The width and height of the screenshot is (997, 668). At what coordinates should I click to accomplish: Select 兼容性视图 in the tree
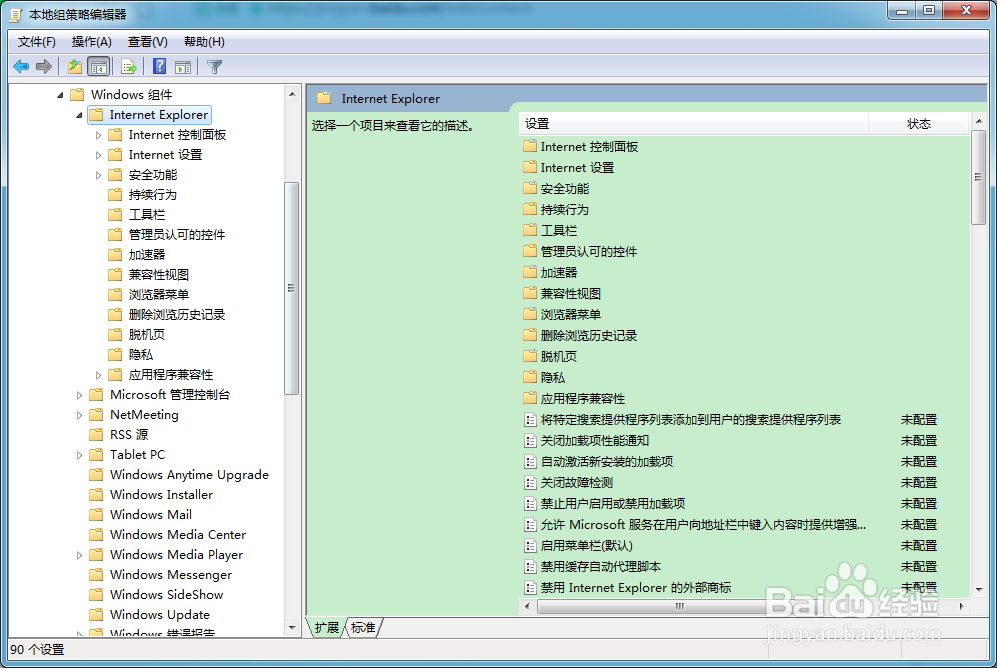pos(158,275)
